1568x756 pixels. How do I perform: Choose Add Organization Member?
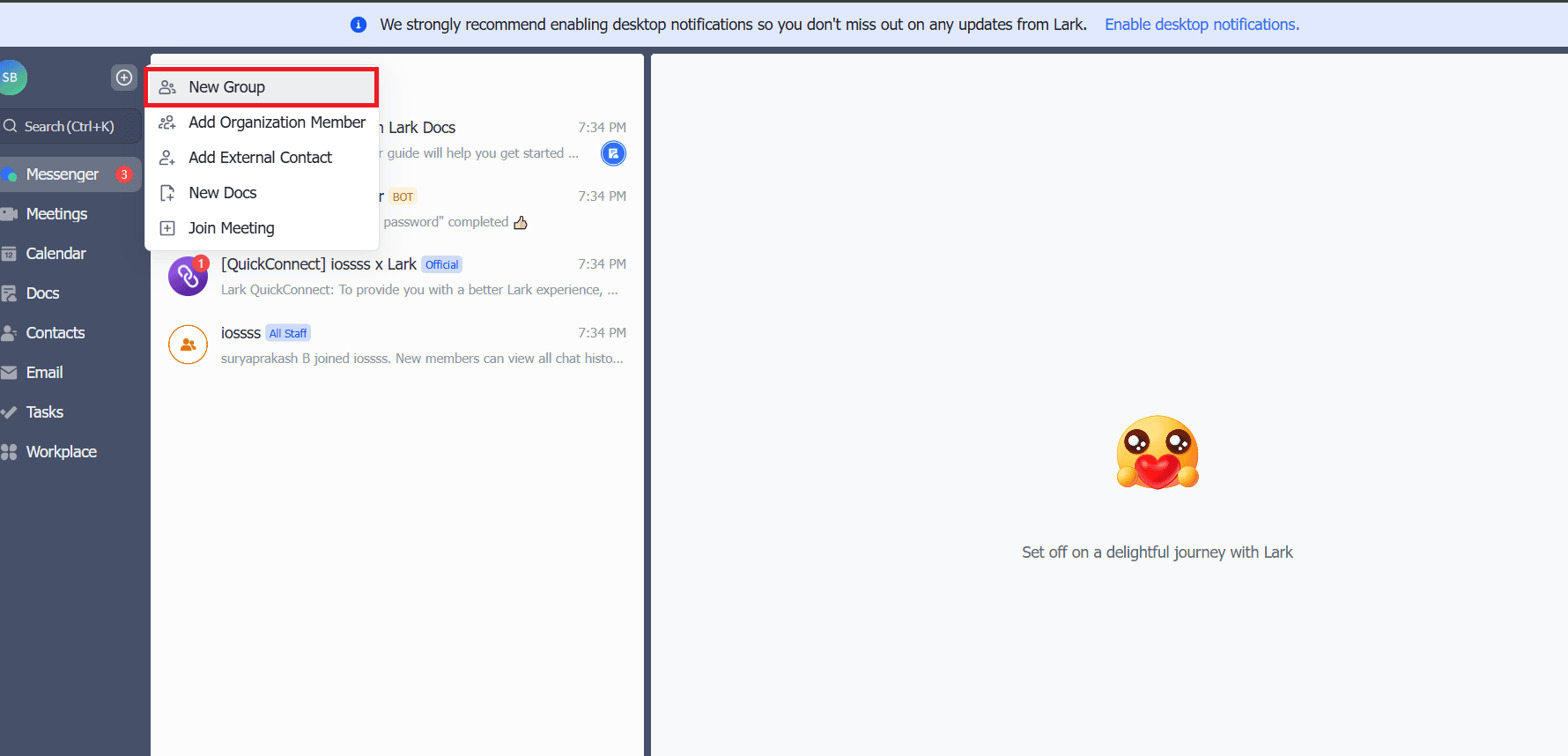click(262, 122)
